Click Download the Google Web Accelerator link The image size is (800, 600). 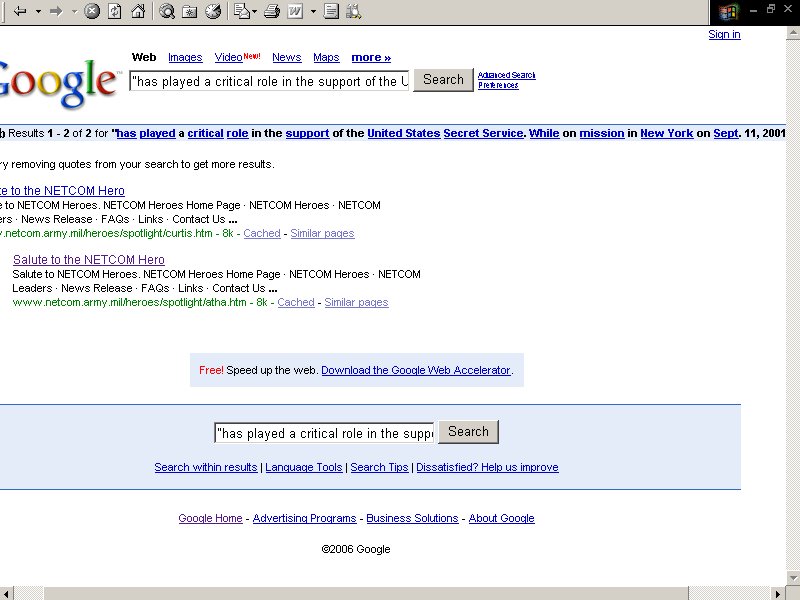pos(416,370)
